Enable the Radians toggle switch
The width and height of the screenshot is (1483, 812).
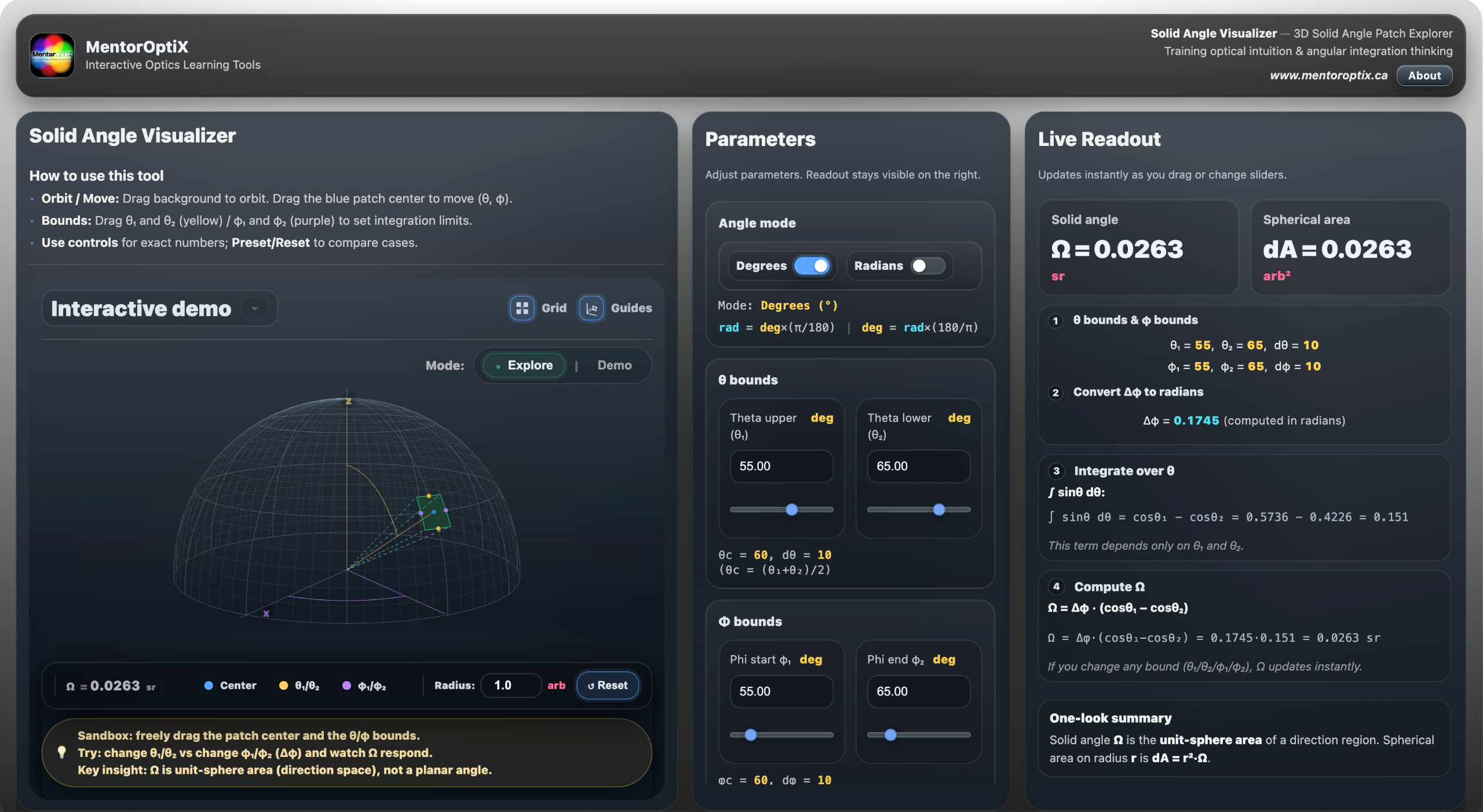pyautogui.click(x=927, y=266)
